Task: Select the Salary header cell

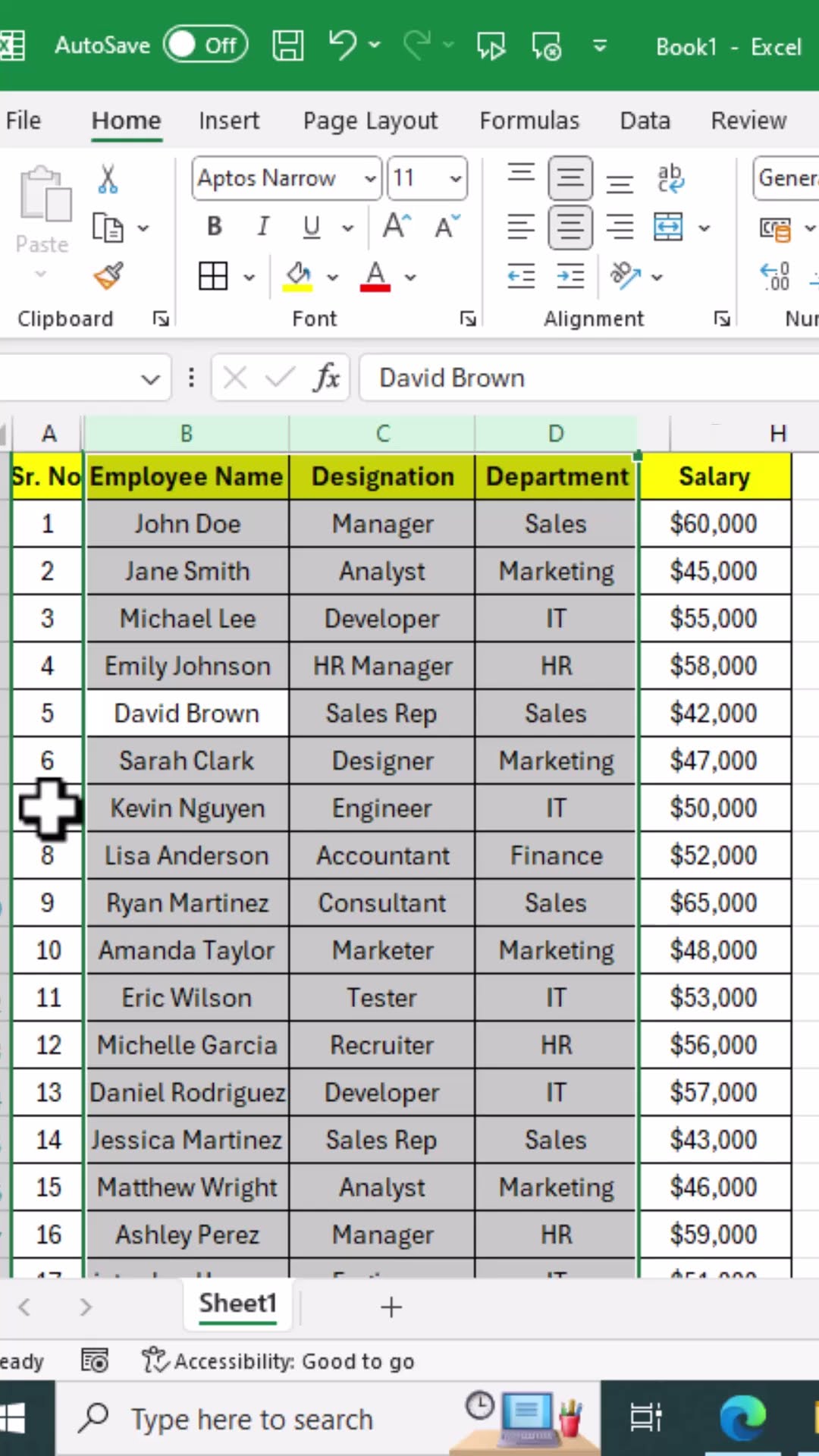Action: click(x=714, y=476)
